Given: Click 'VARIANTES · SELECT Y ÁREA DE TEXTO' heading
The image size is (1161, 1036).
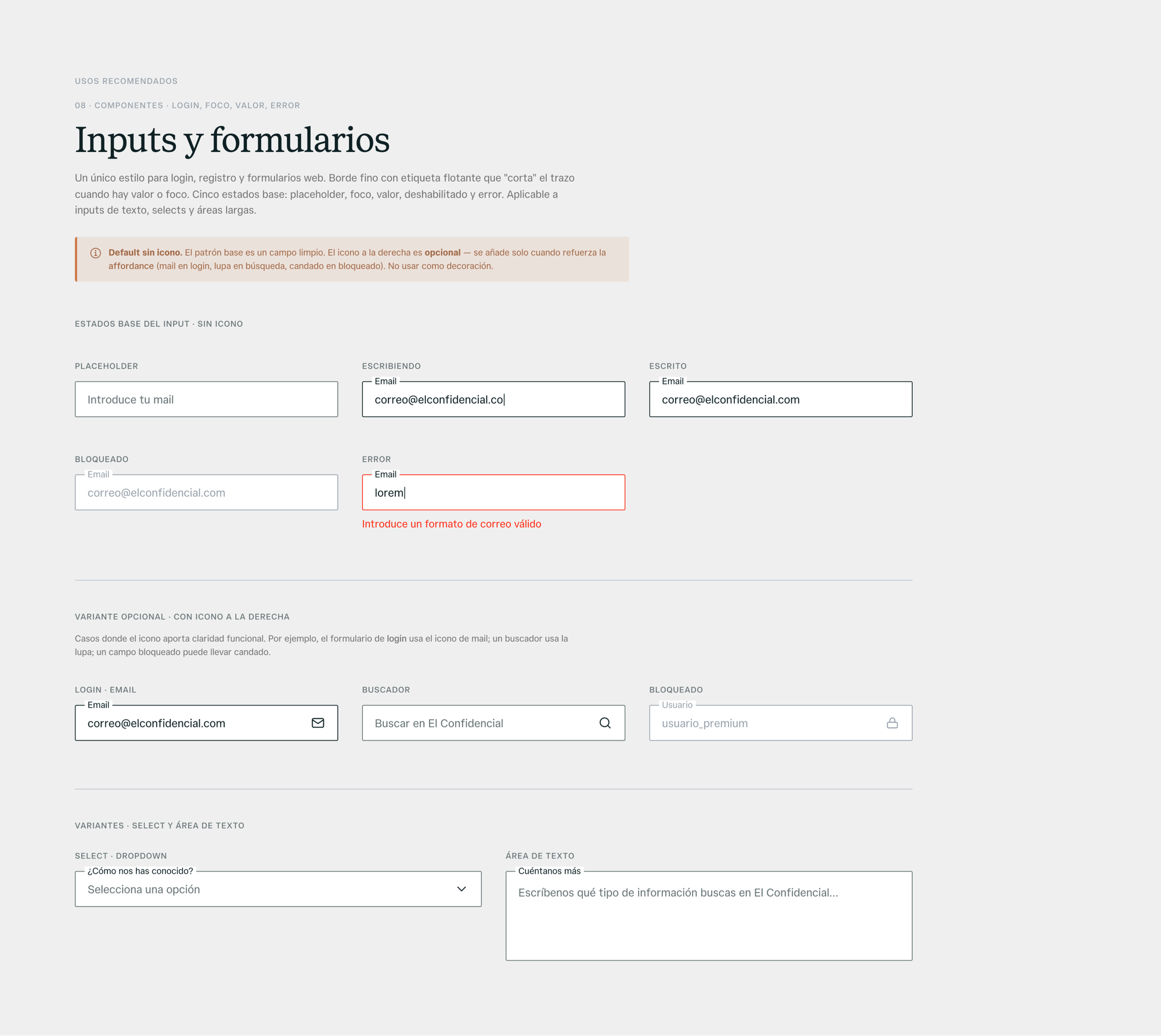Looking at the screenshot, I should coord(160,826).
